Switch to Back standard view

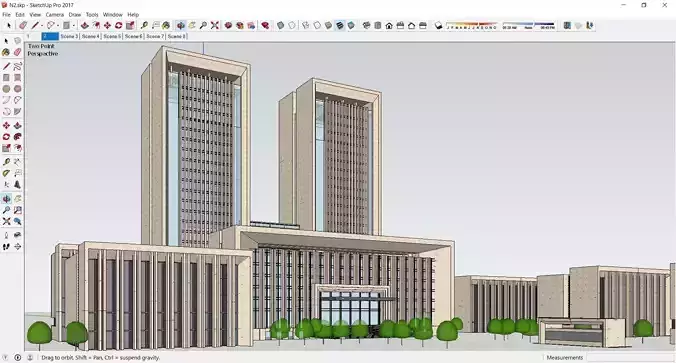click(x=411, y=25)
